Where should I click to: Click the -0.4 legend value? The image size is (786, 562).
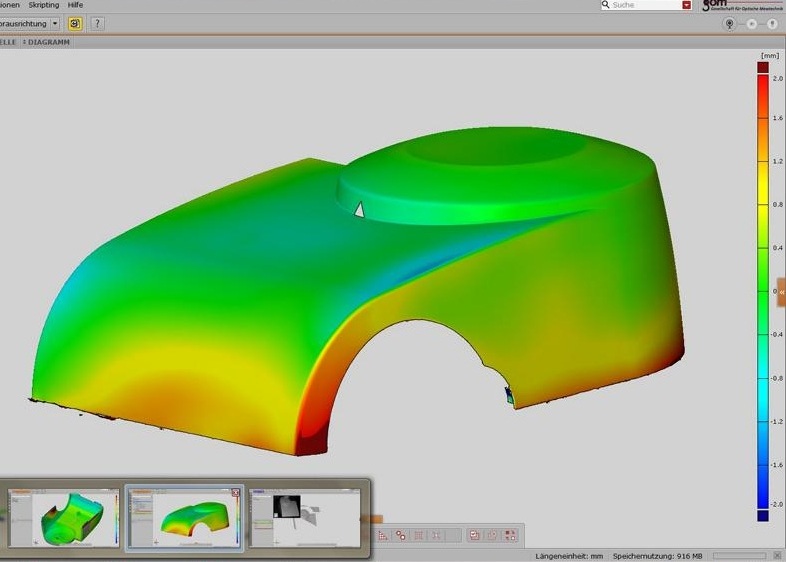click(776, 334)
